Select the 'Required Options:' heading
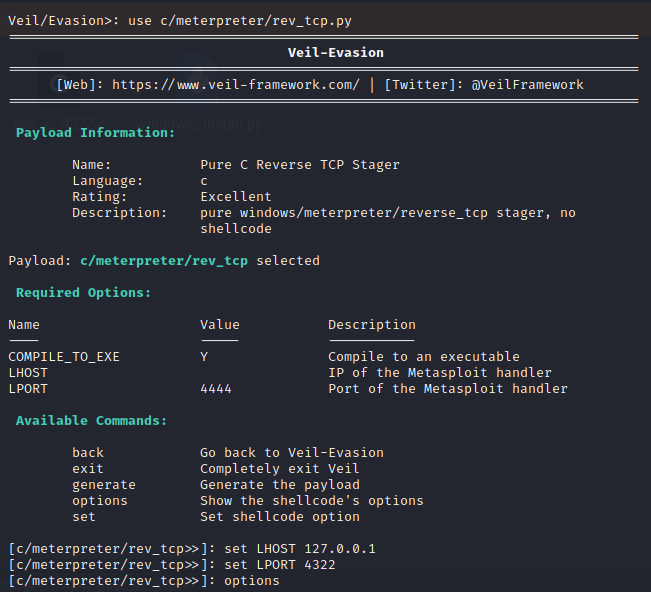The image size is (651, 592). pos(83,293)
